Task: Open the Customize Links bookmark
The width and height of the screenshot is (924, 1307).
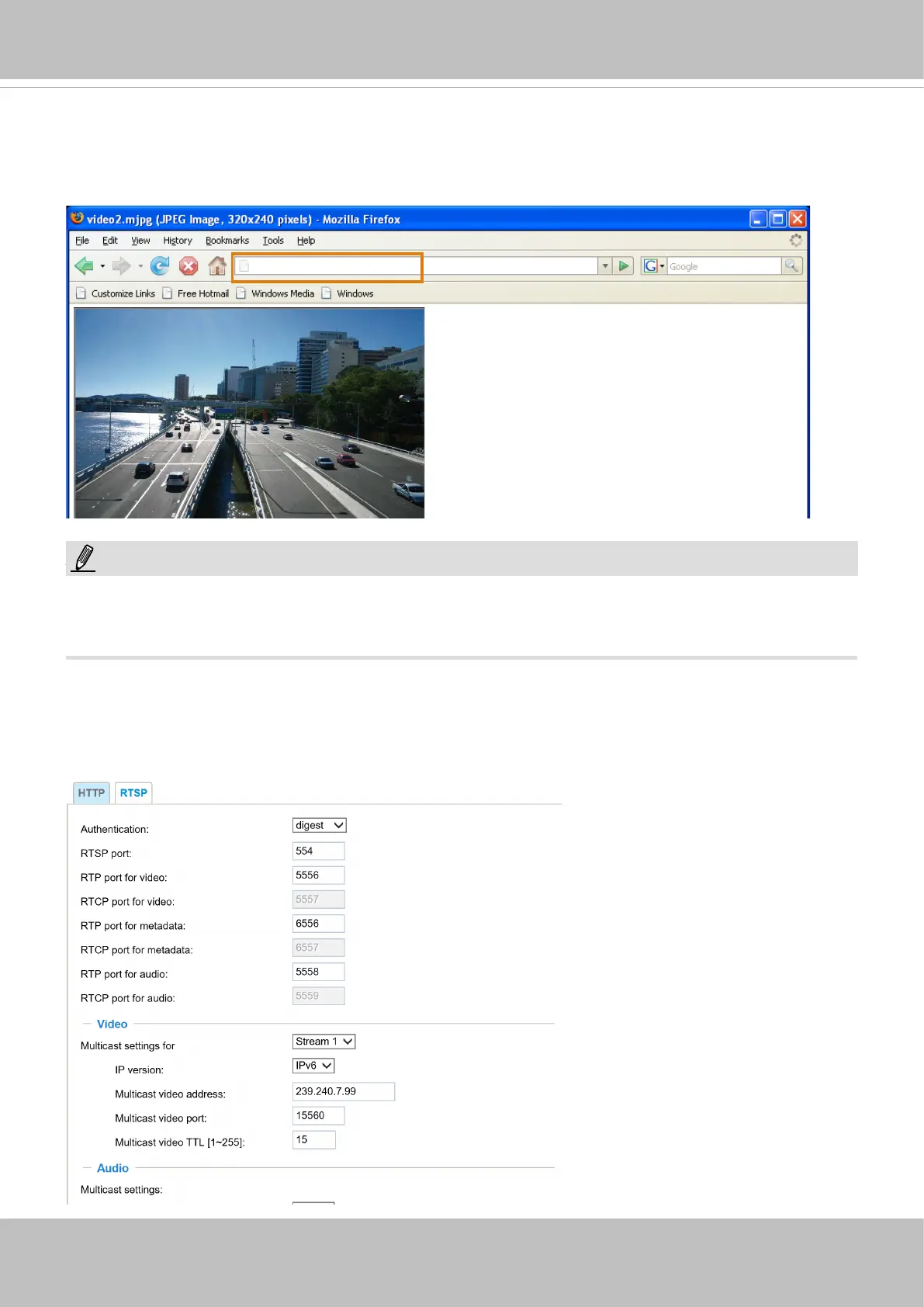Action: [116, 293]
